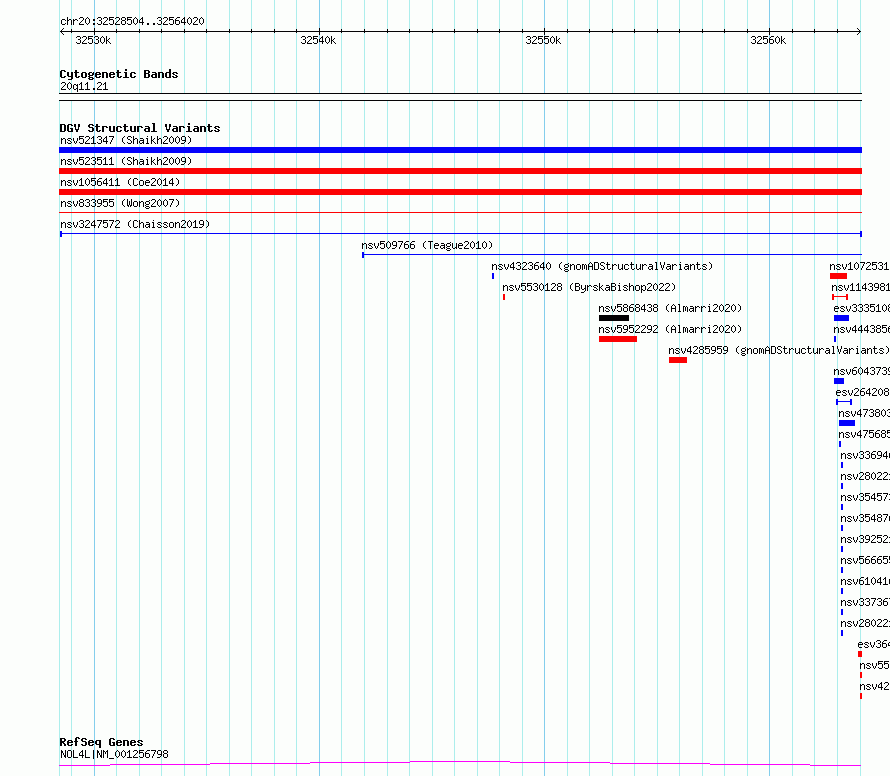Click the nsv1056411 (Coe2014) label
Screen dimensions: 890x776
120,182
